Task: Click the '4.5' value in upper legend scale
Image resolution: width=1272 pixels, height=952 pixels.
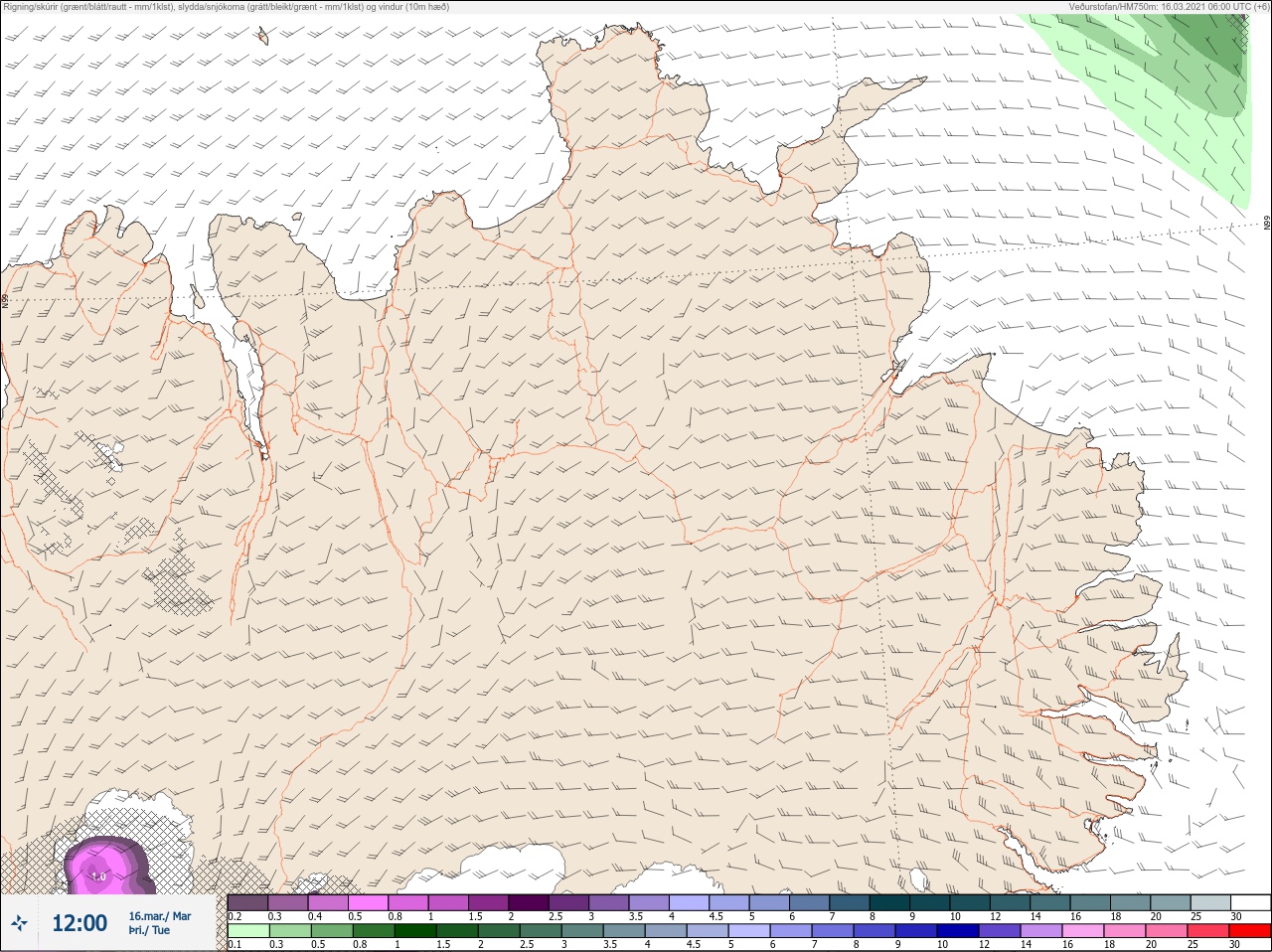Action: point(715,916)
